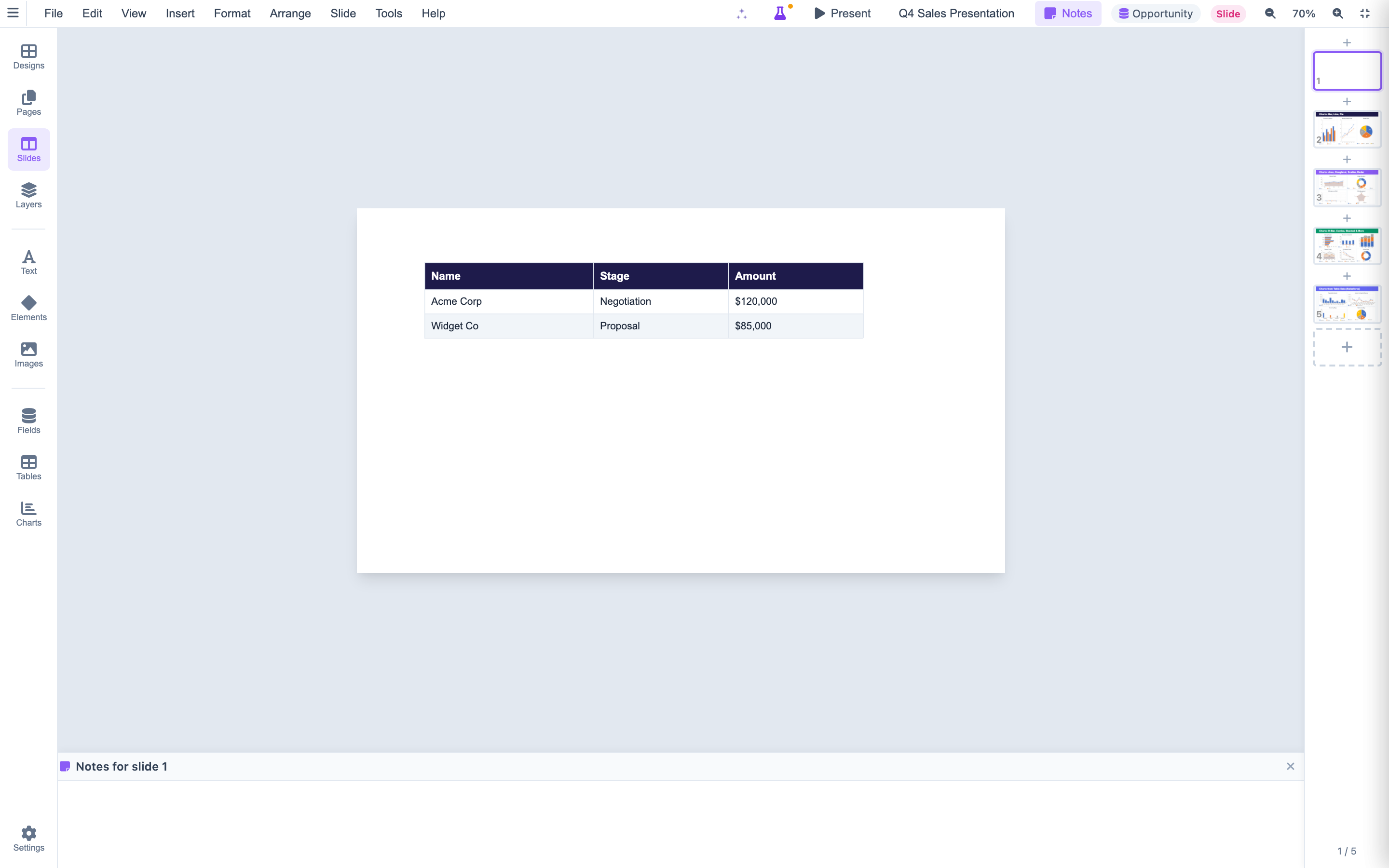
Task: Open the Elements panel
Action: 28,308
